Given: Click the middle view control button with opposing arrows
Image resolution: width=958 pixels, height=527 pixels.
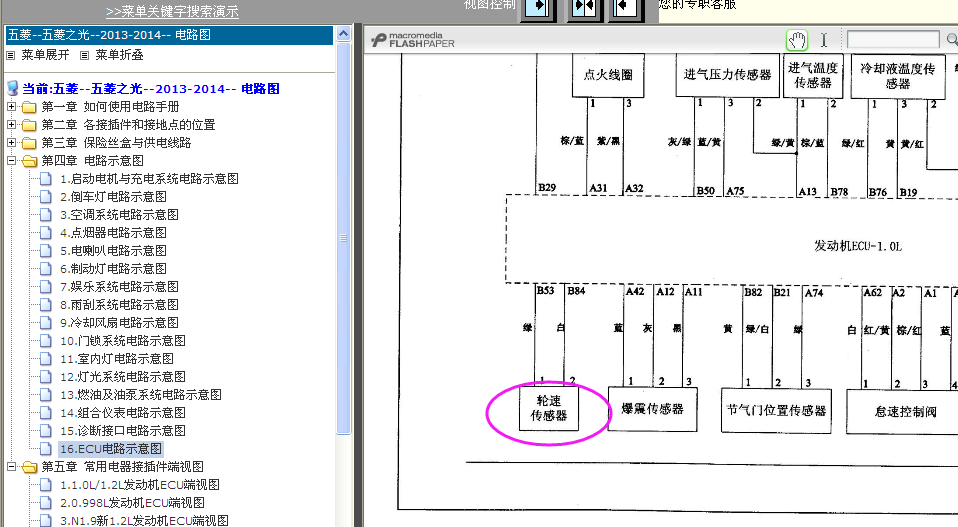Looking at the screenshot, I should tap(583, 9).
